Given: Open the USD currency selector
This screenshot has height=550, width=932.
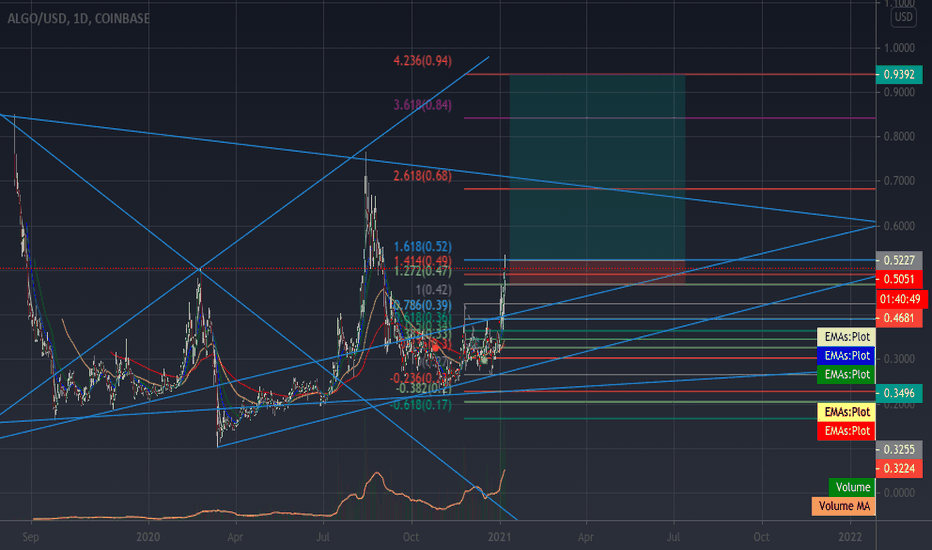Looking at the screenshot, I should click(903, 17).
